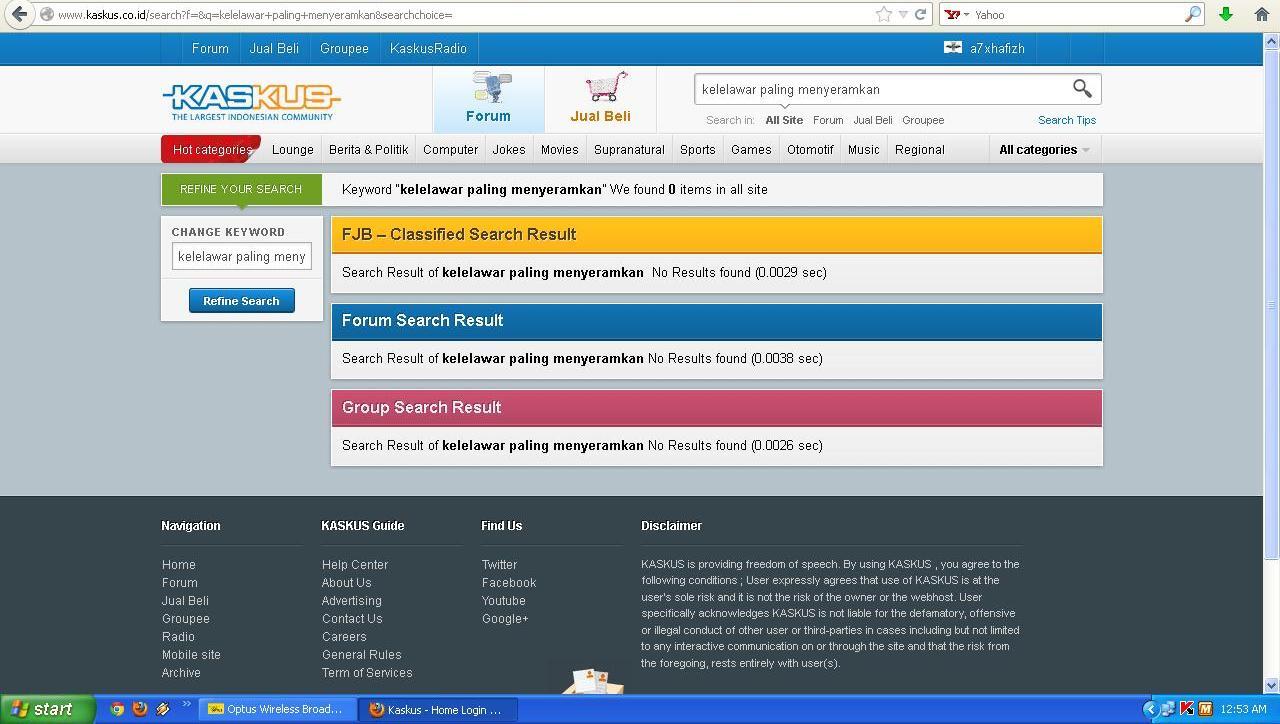The image size is (1280, 724).
Task: Open the Windows start menu
Action: click(47, 709)
